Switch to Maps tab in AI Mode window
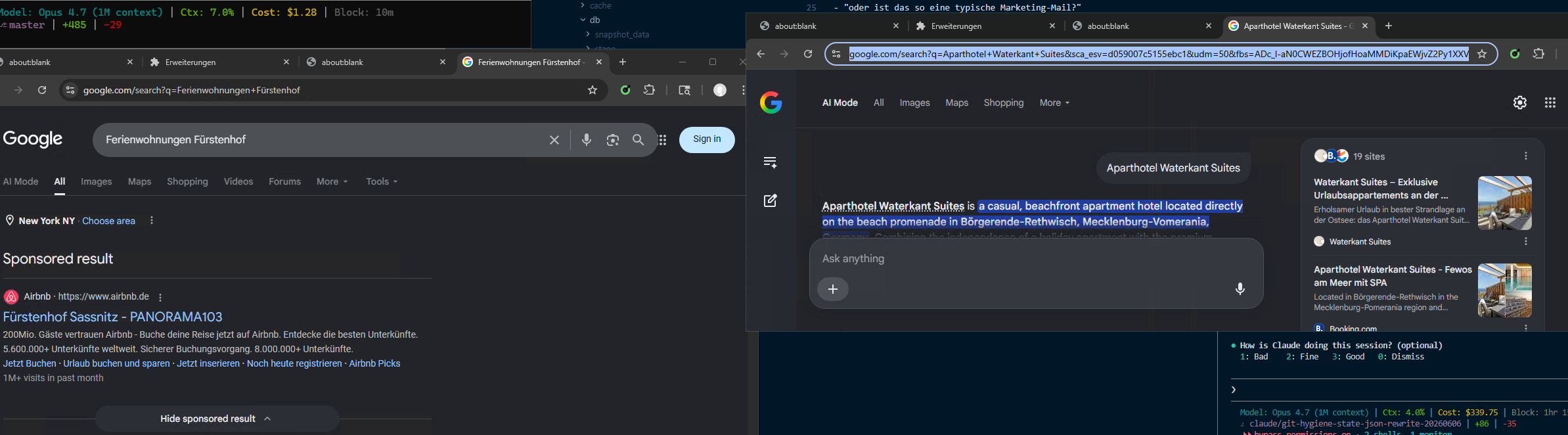 [956, 103]
